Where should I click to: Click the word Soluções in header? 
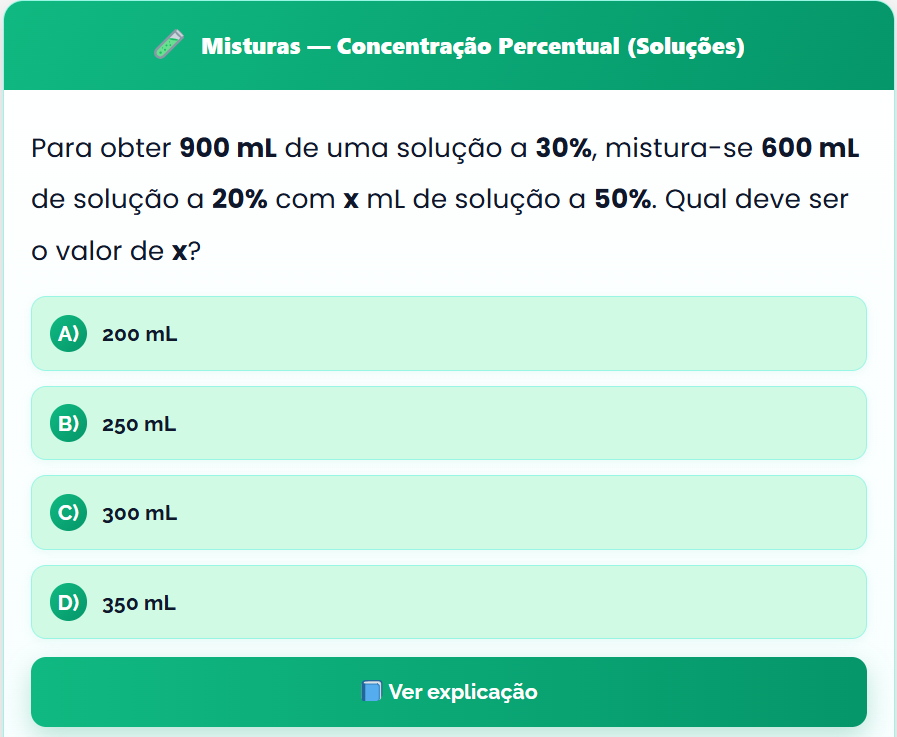click(685, 47)
